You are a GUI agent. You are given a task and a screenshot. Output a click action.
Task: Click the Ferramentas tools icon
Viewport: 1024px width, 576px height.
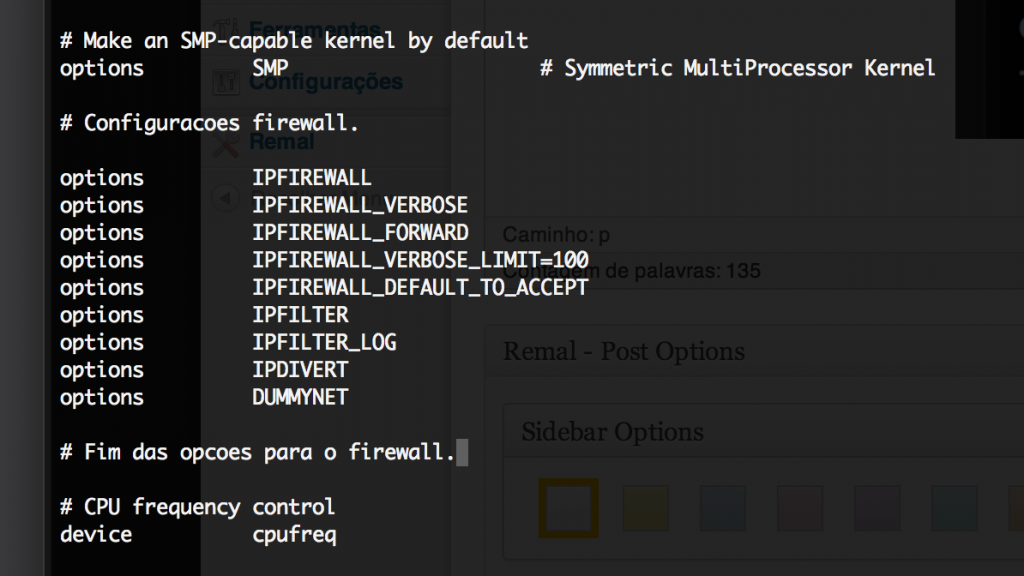click(228, 27)
